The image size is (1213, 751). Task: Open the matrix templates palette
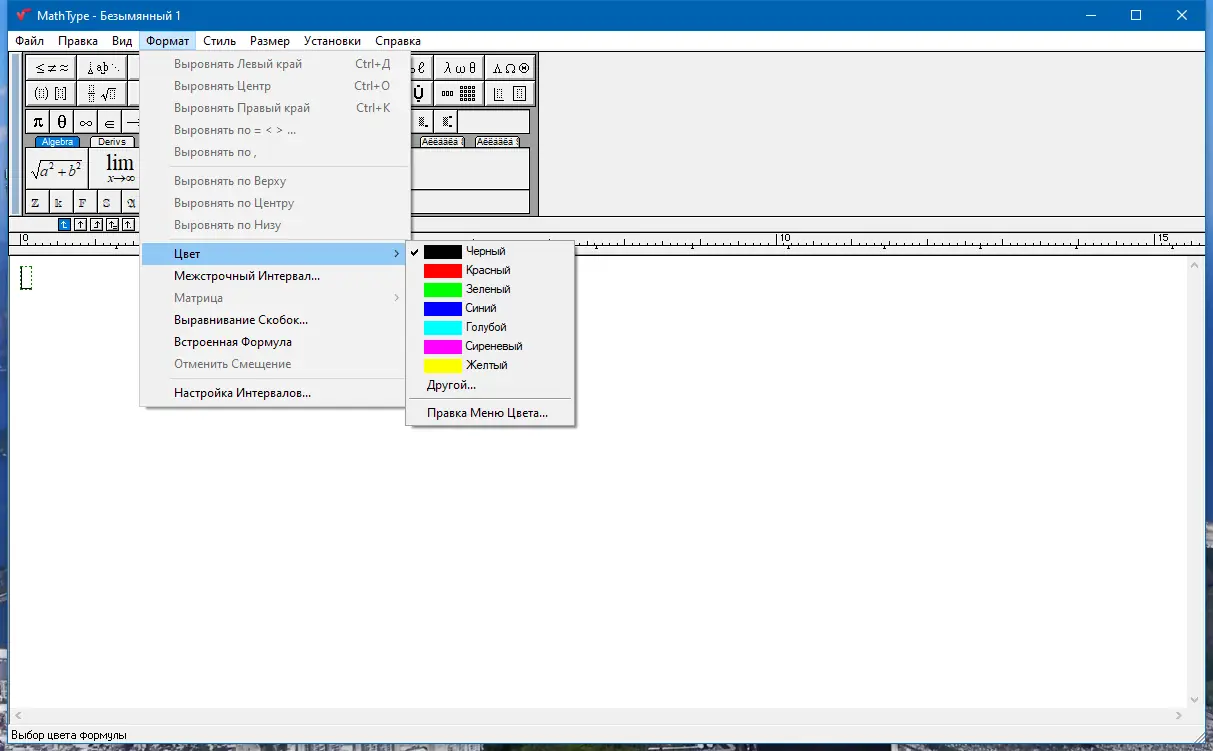click(460, 94)
